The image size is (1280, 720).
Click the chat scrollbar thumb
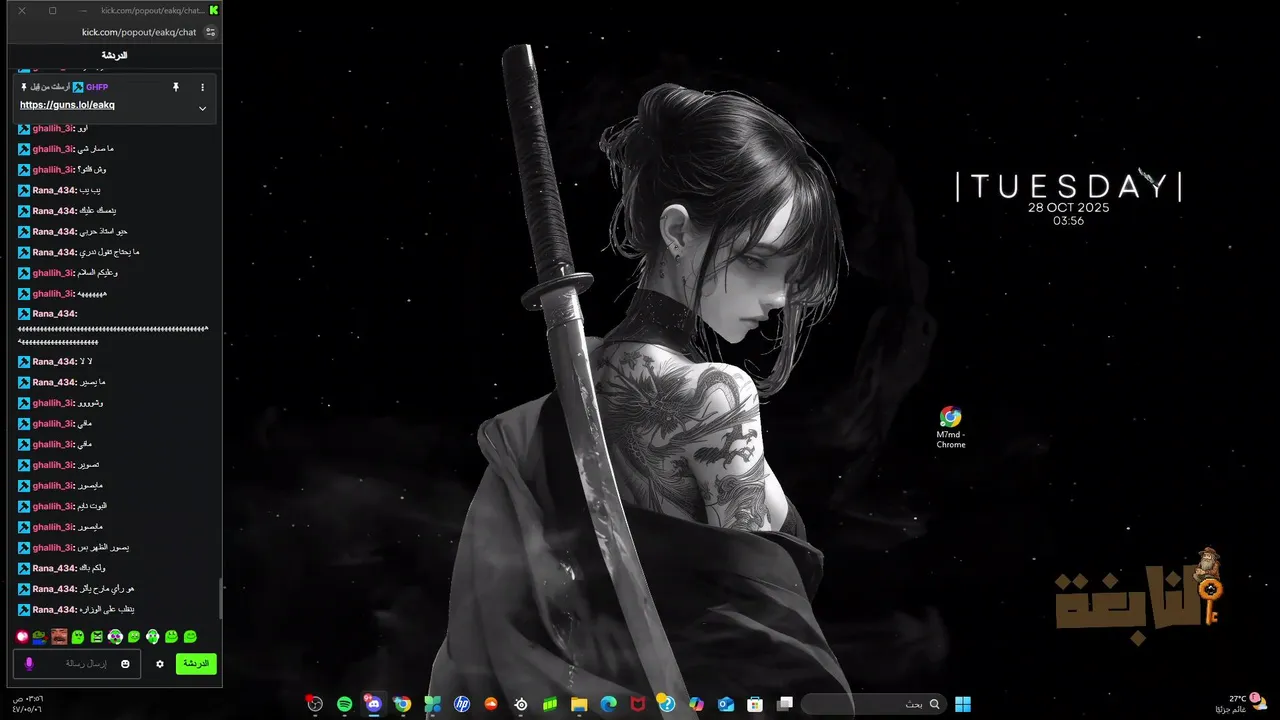point(220,598)
